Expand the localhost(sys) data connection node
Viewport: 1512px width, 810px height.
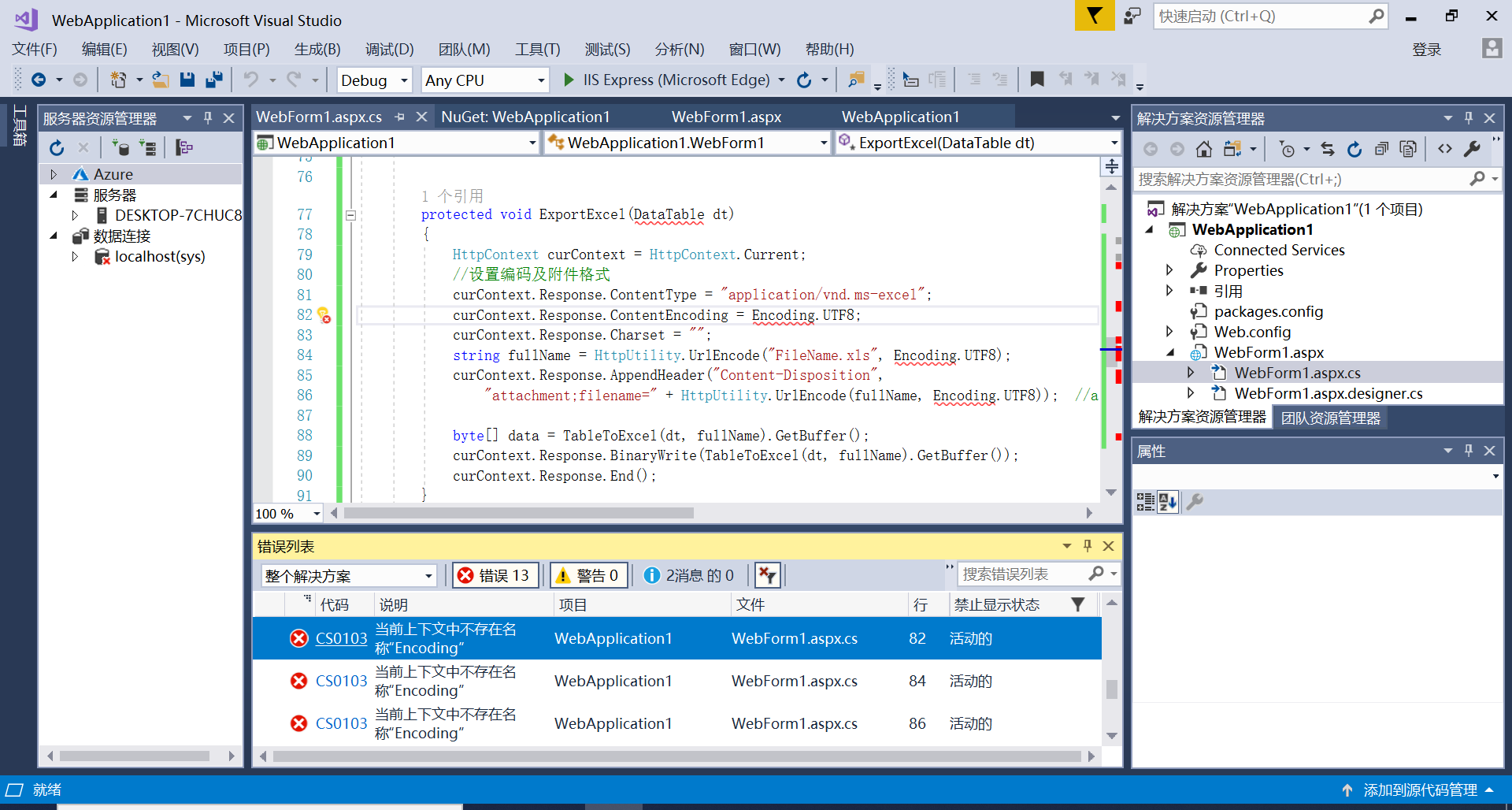75,256
